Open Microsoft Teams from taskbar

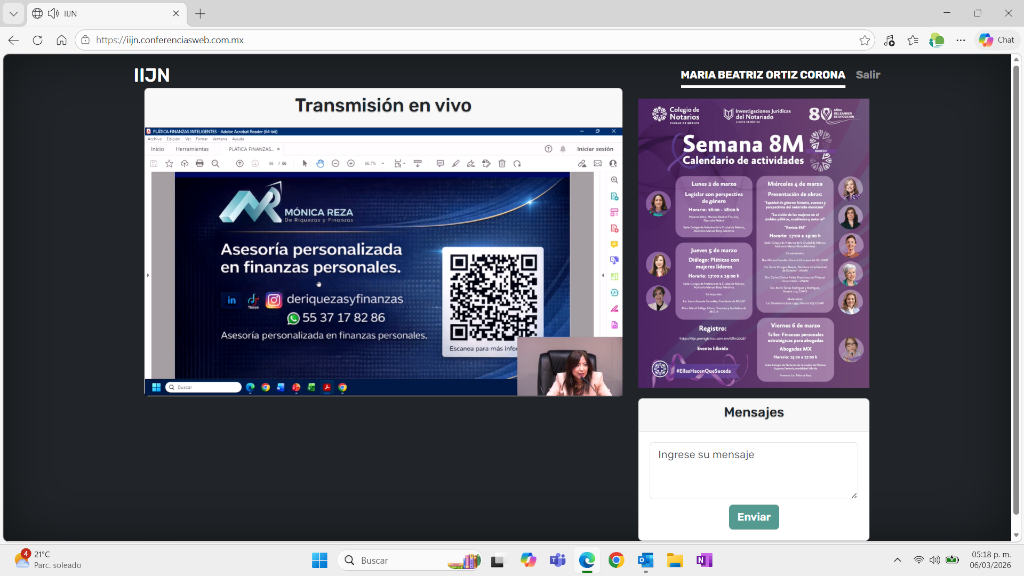coord(557,560)
